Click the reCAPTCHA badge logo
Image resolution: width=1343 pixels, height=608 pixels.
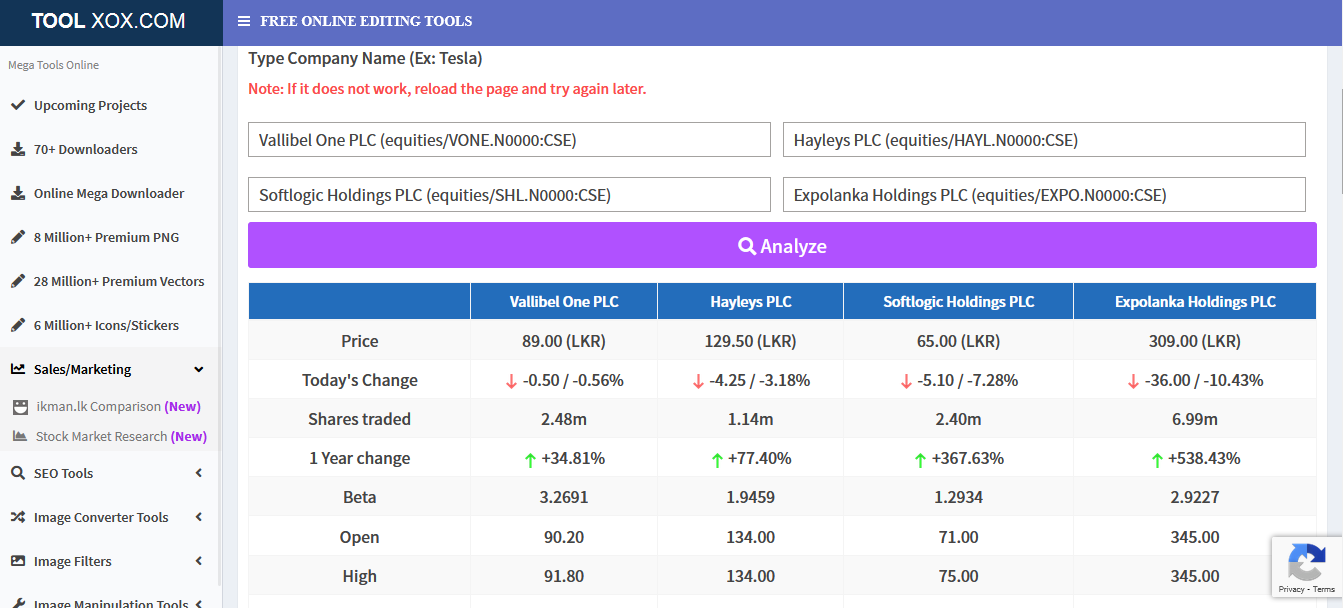click(1306, 562)
